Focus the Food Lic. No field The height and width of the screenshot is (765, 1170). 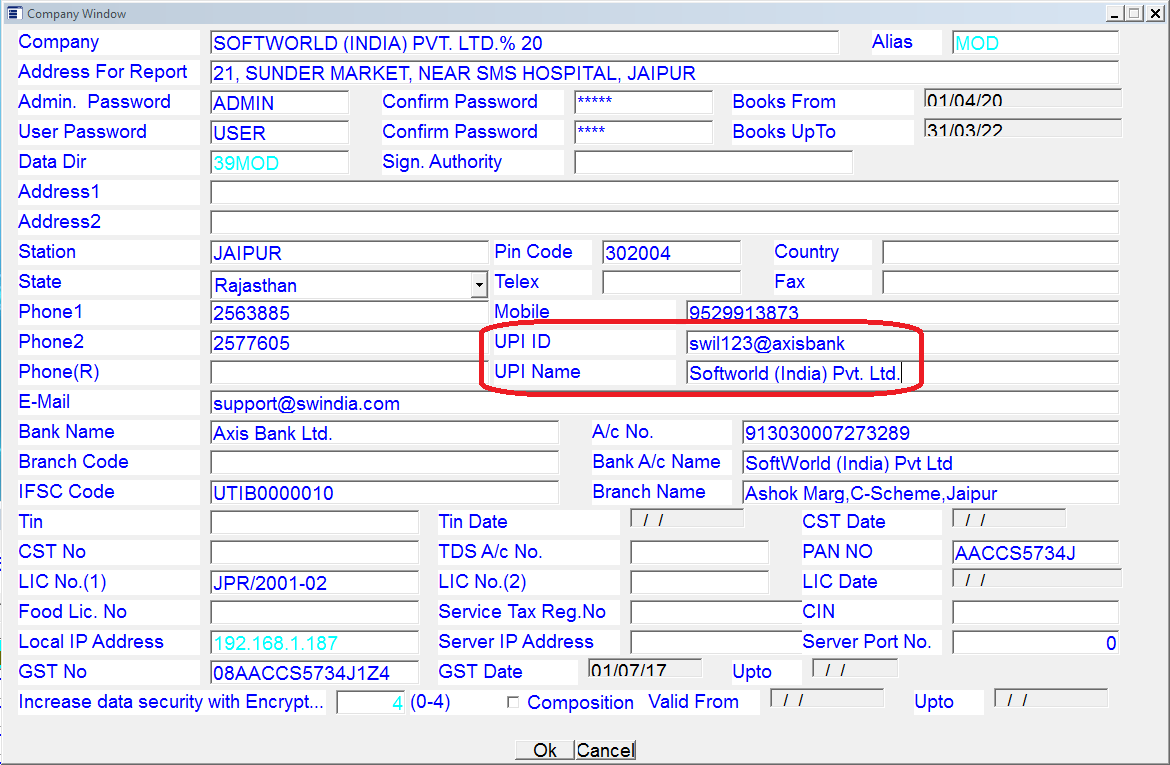pyautogui.click(x=314, y=612)
